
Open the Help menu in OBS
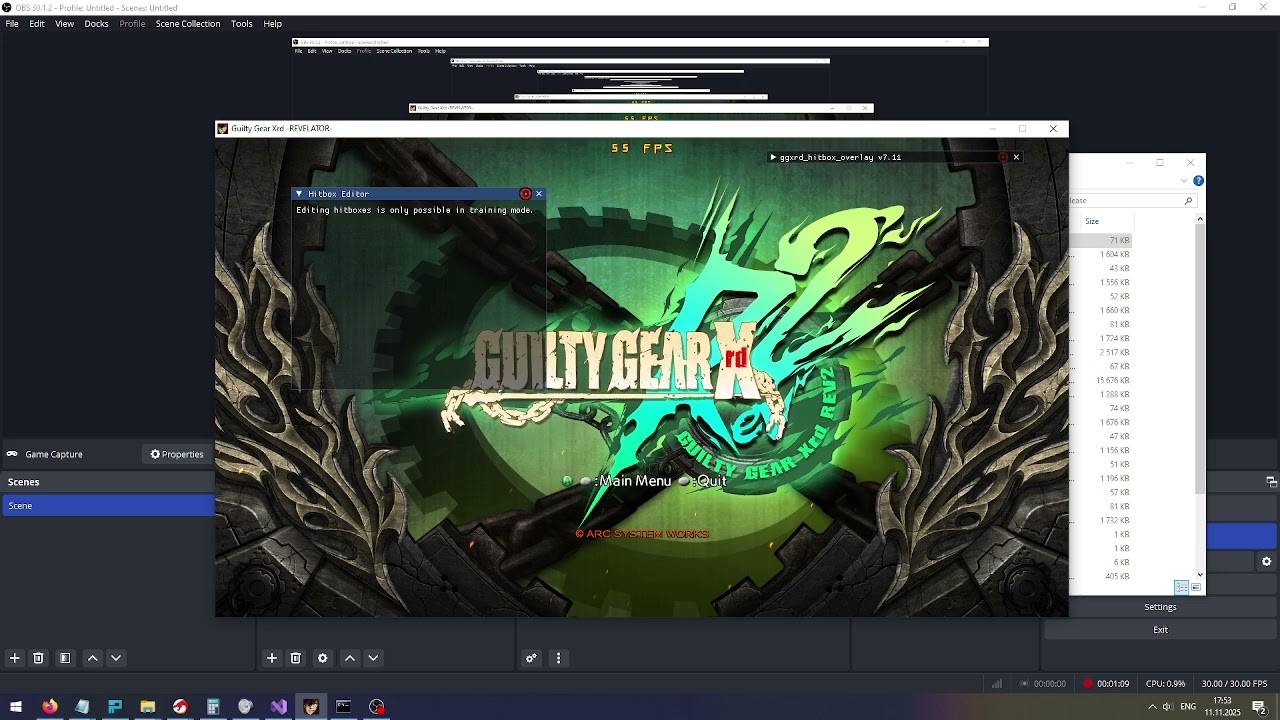tap(273, 24)
